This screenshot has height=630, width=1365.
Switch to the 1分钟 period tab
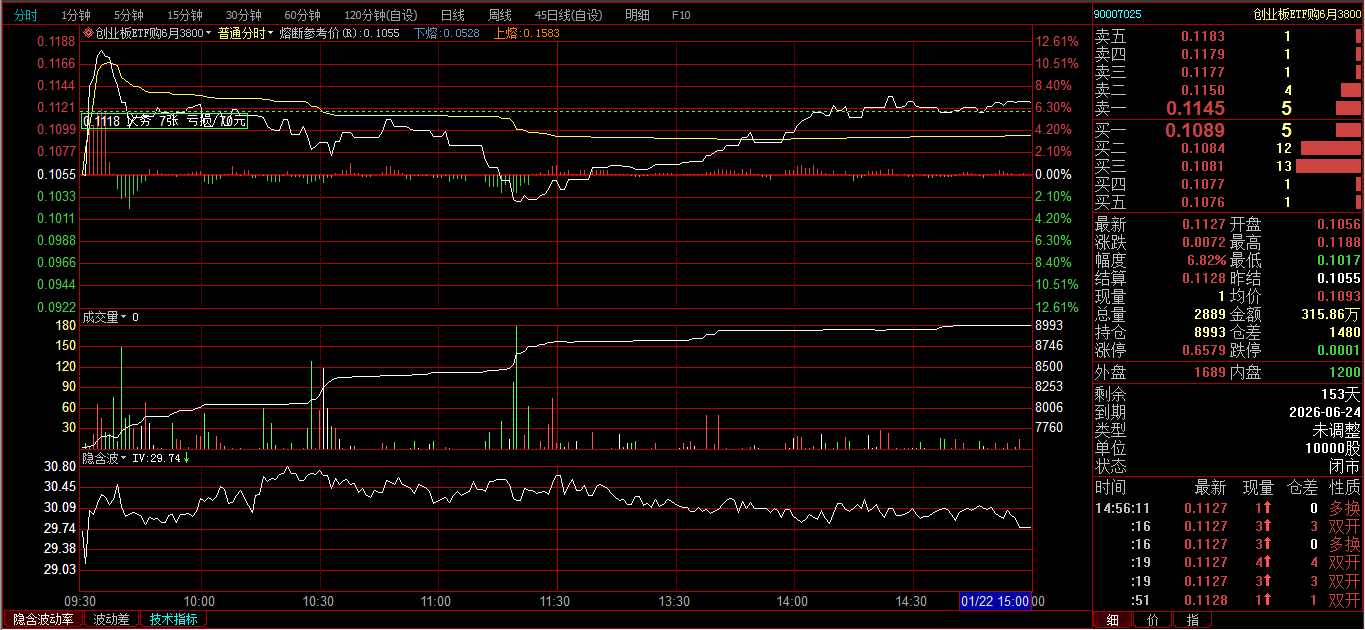click(75, 15)
